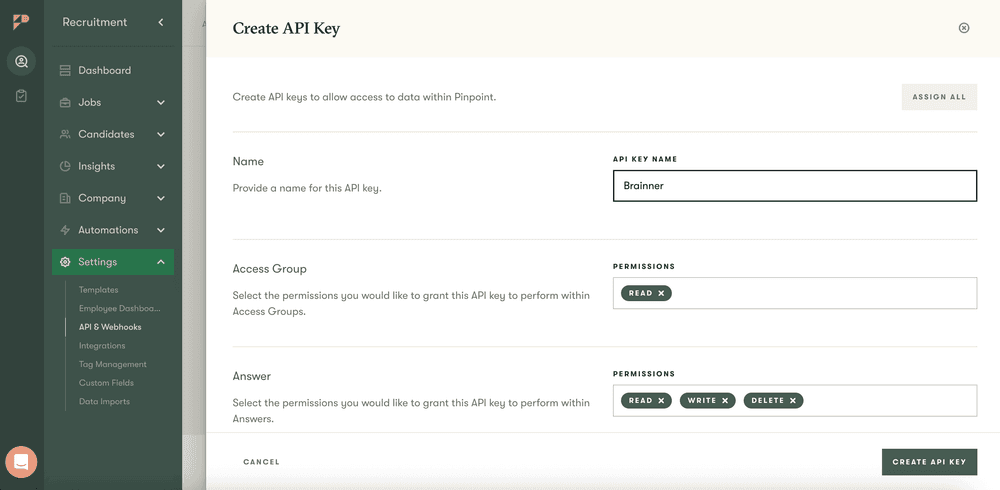Click 'Provide a name for this API key' text
1000x490 pixels.
(307, 189)
